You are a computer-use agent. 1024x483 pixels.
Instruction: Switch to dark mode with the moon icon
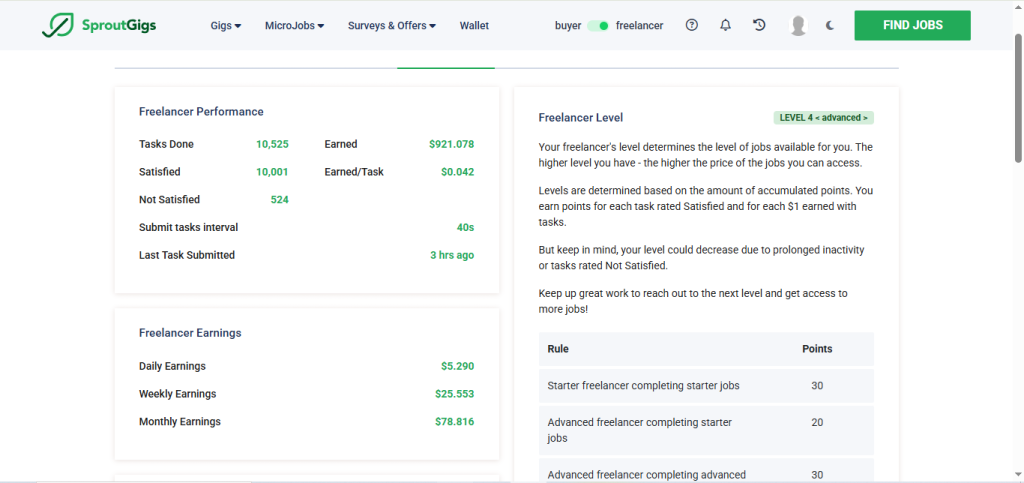(x=830, y=26)
